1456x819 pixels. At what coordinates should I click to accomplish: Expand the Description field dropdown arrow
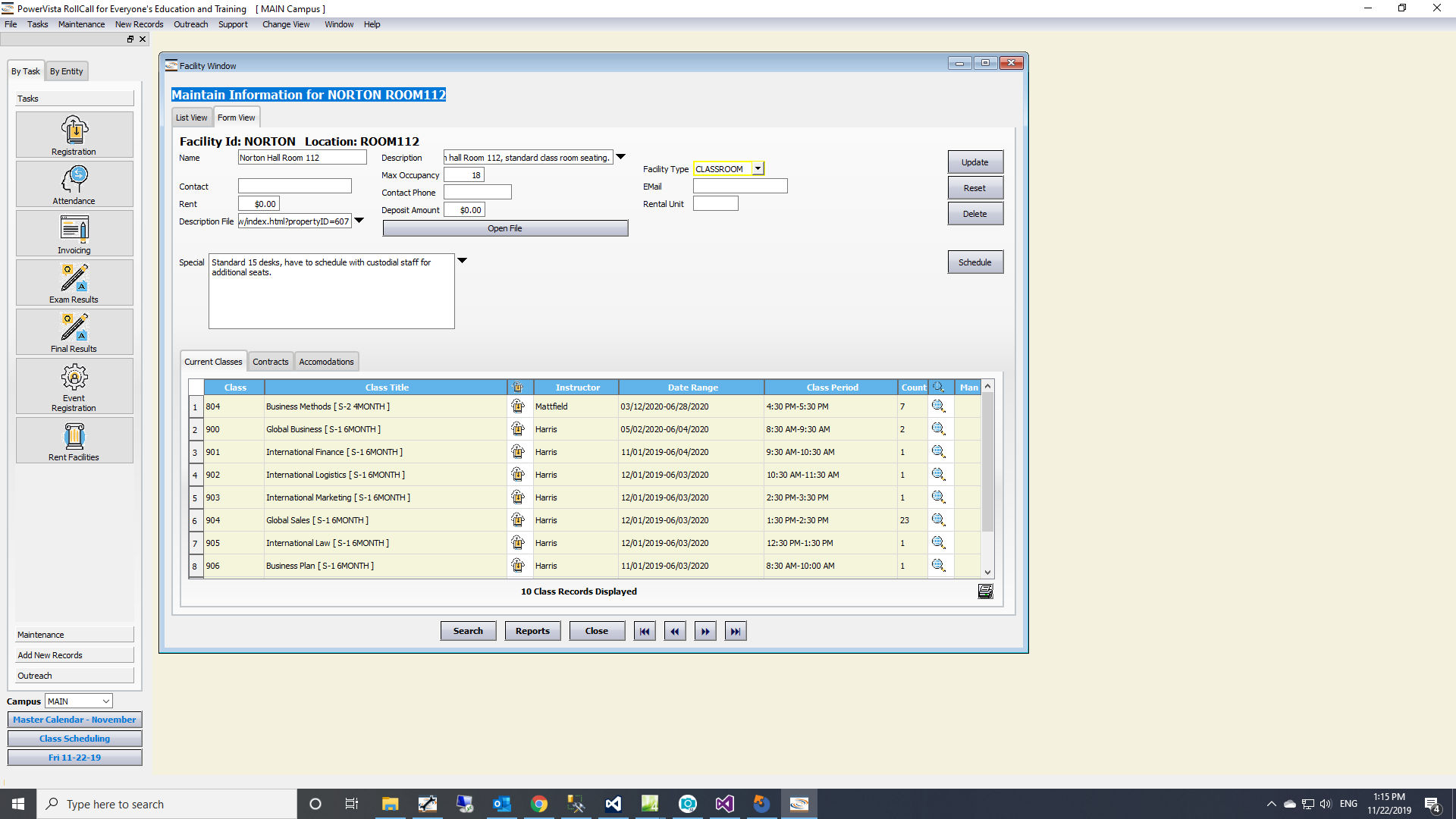[x=622, y=157]
